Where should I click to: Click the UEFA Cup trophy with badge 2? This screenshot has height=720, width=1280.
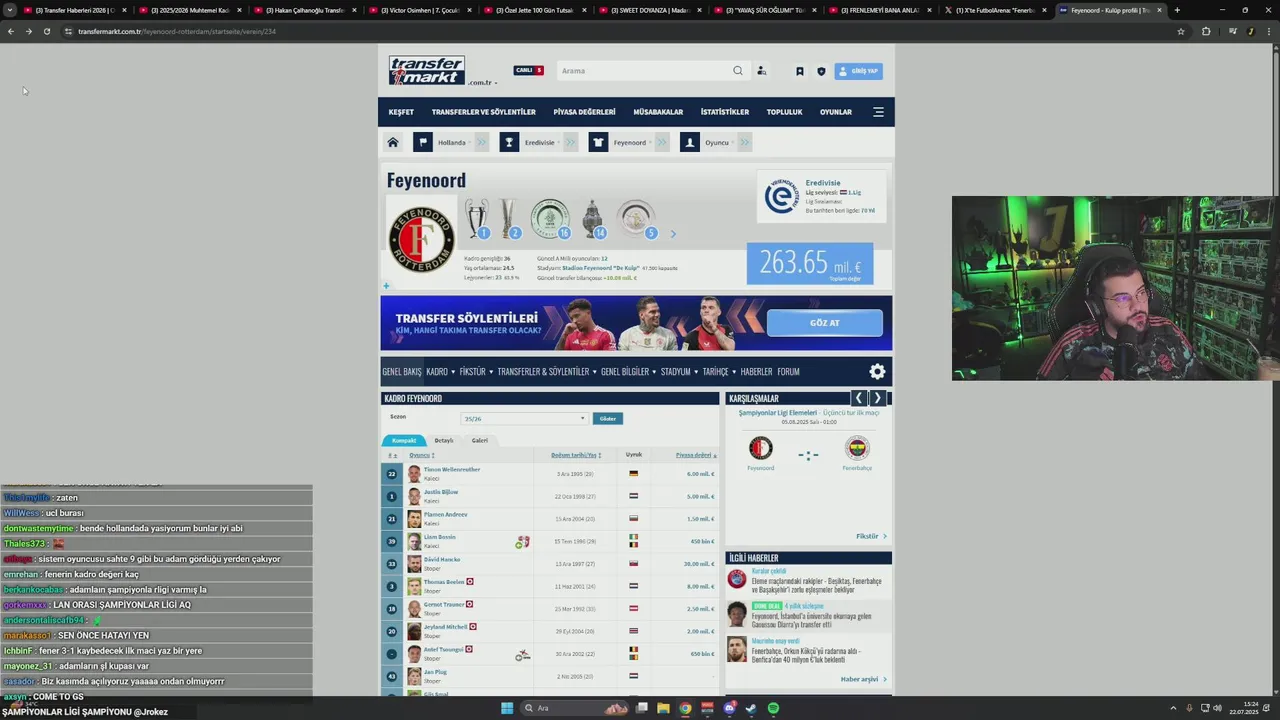point(510,219)
